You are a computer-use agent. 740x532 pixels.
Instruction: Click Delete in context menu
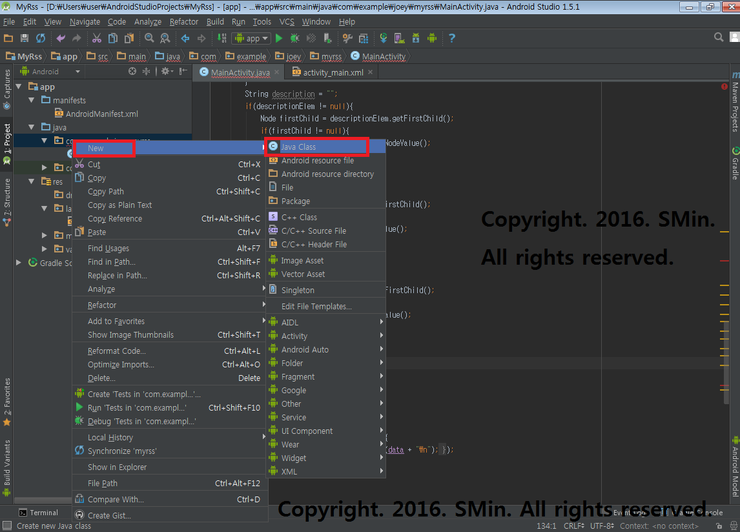pyautogui.click(x=169, y=379)
